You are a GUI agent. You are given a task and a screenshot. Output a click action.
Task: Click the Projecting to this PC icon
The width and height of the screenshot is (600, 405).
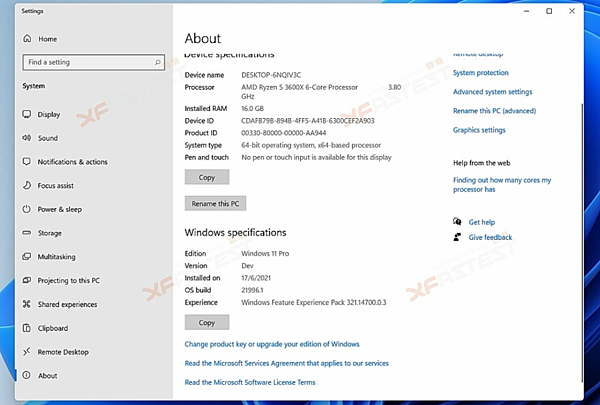click(27, 280)
